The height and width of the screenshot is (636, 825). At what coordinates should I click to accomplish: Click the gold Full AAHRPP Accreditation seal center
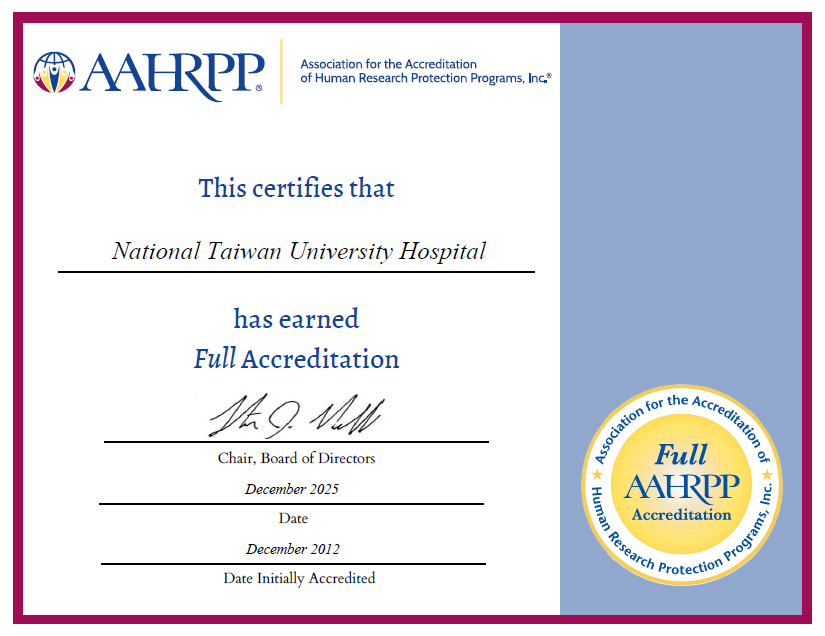pyautogui.click(x=681, y=485)
